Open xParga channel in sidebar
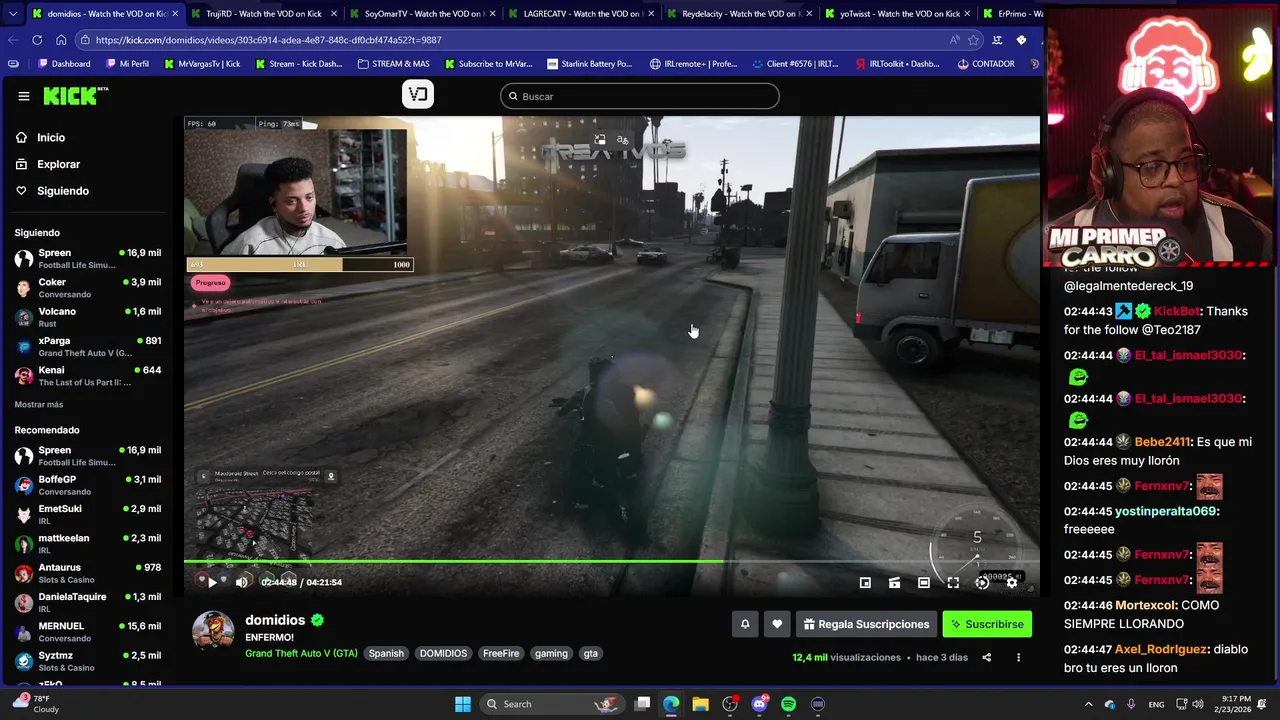 click(88, 346)
